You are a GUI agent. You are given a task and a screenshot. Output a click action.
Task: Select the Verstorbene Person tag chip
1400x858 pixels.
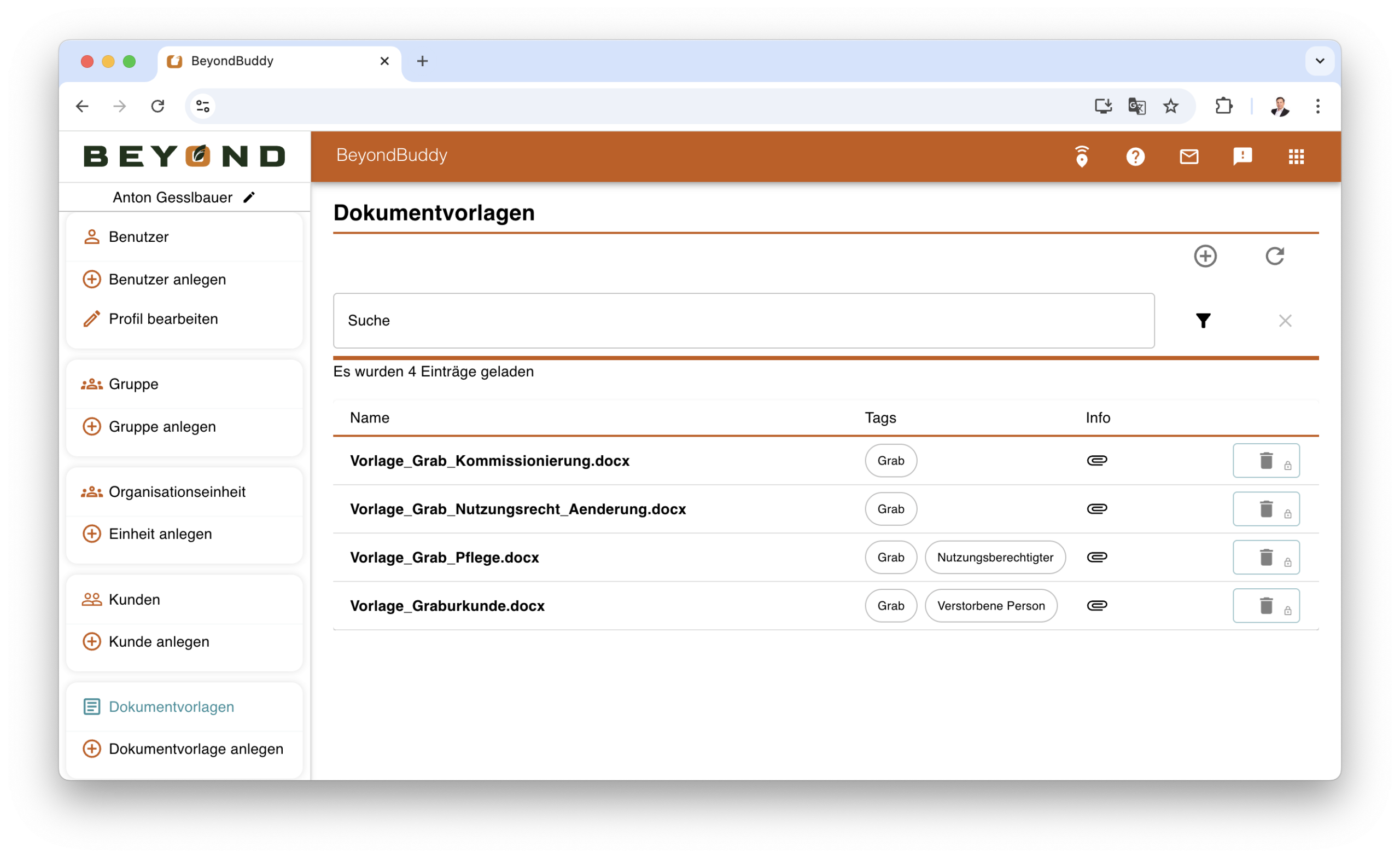point(990,606)
